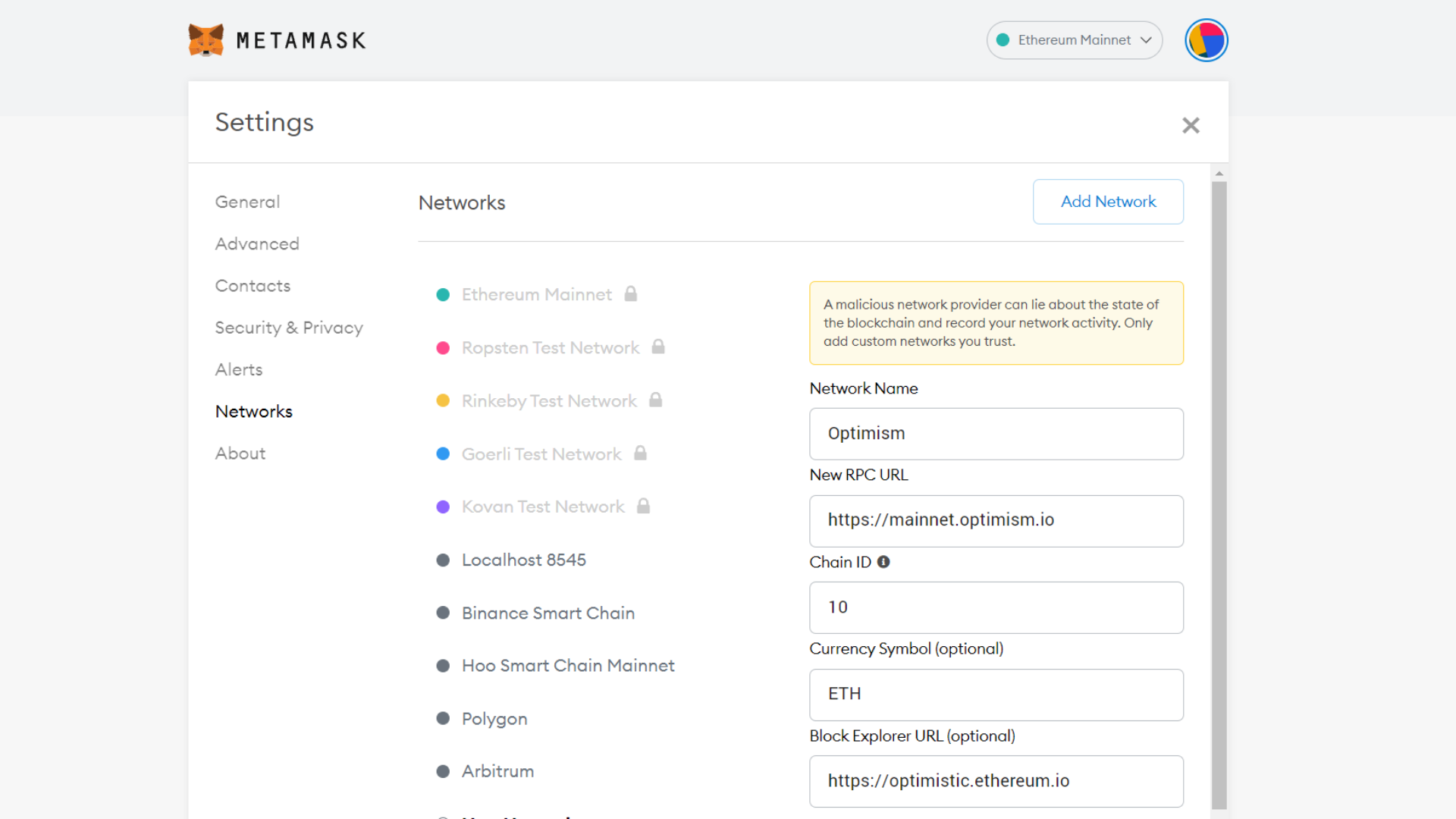Click the Chain ID info icon
Screen dimensions: 1456x819
[883, 562]
